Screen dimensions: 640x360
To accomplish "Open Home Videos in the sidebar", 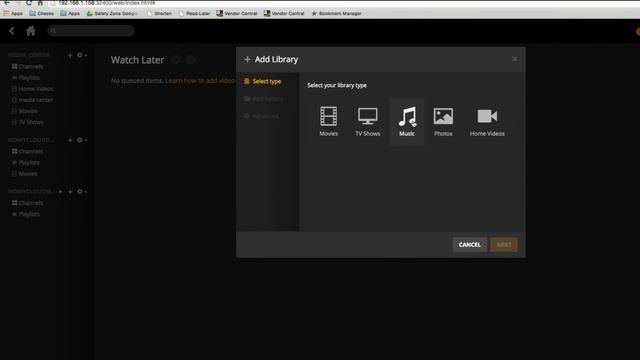I will [x=32, y=89].
